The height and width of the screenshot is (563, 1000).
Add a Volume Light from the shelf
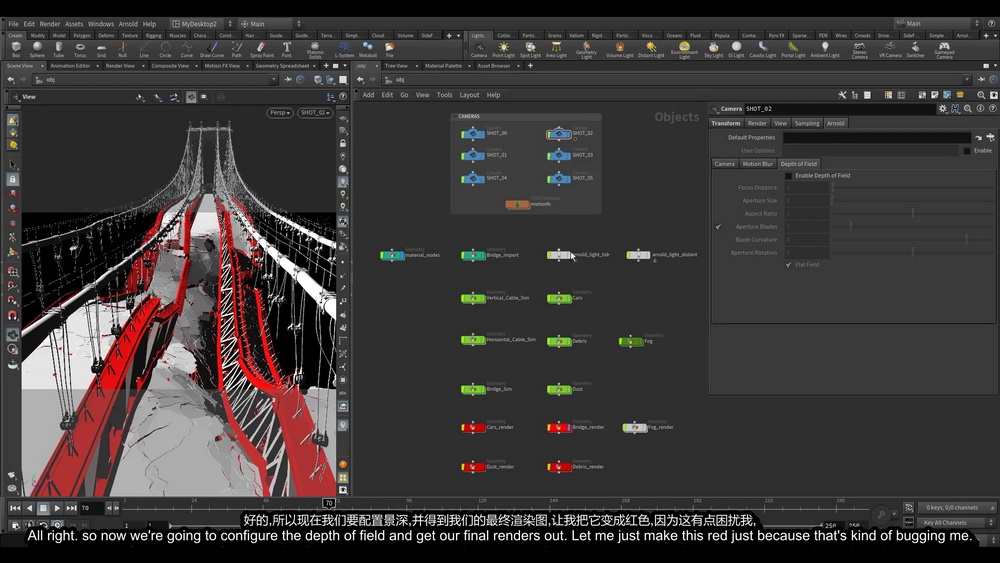(x=619, y=50)
